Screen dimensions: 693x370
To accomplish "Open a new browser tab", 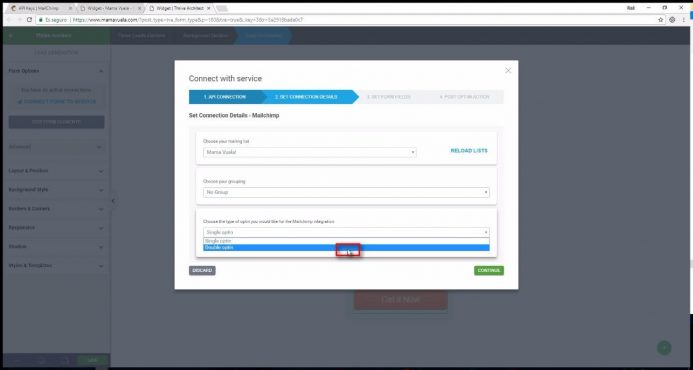I will pos(222,8).
